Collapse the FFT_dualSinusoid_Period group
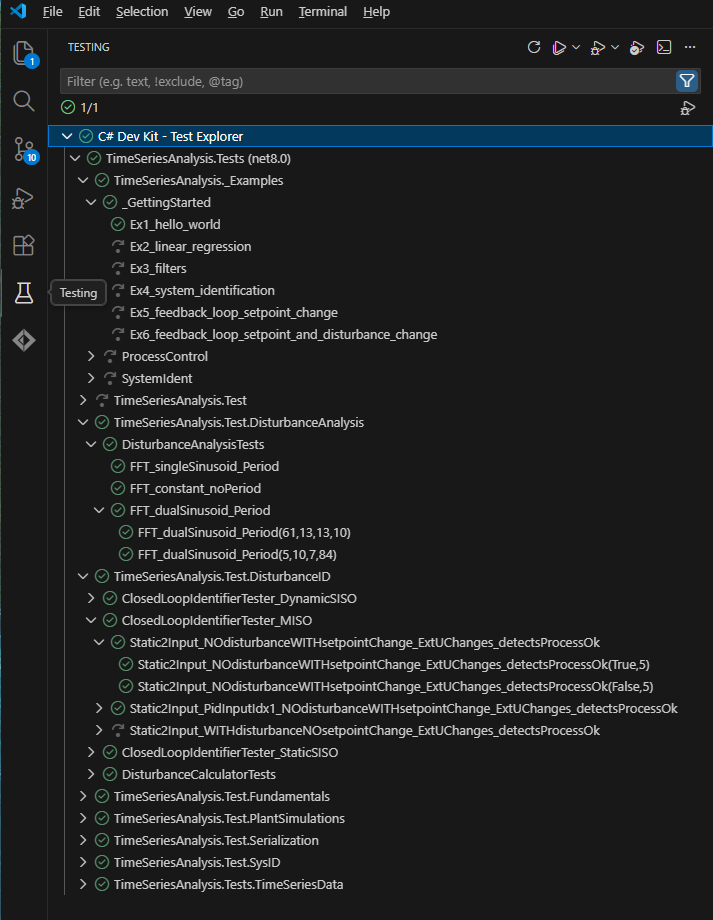713x920 pixels. tap(99, 510)
